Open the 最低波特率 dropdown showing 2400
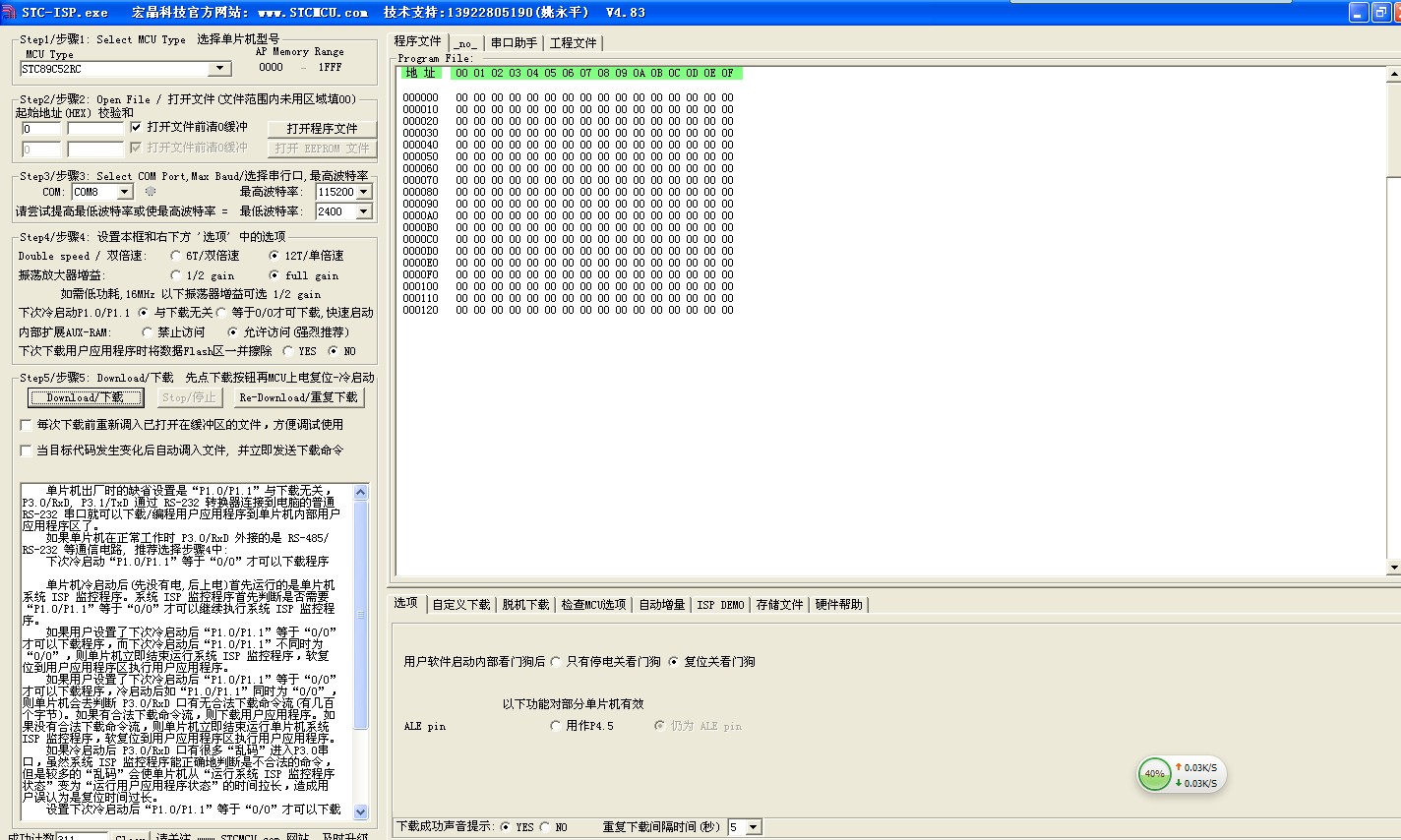 click(364, 211)
